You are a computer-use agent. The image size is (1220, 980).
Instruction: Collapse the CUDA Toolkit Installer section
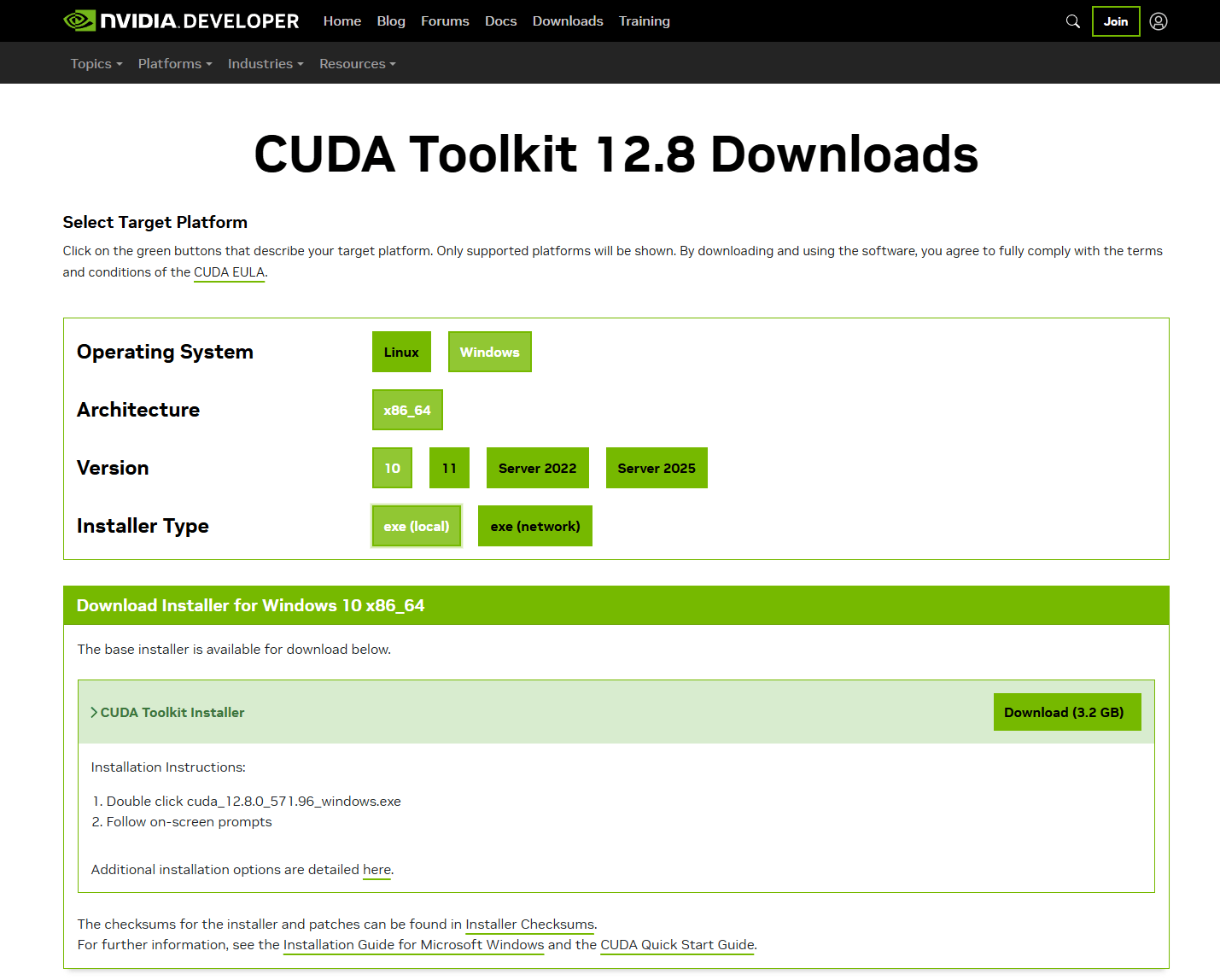pos(168,712)
